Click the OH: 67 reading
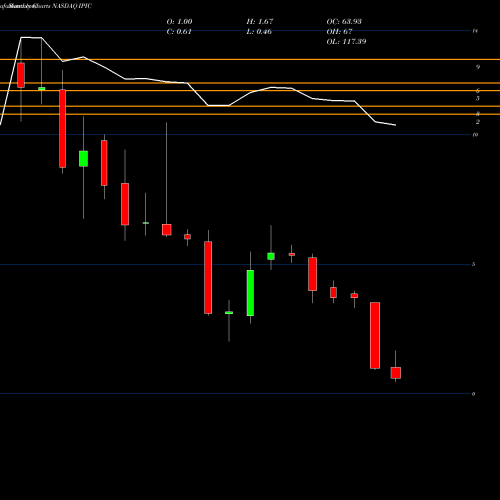This screenshot has height=500, width=500. pos(339,32)
